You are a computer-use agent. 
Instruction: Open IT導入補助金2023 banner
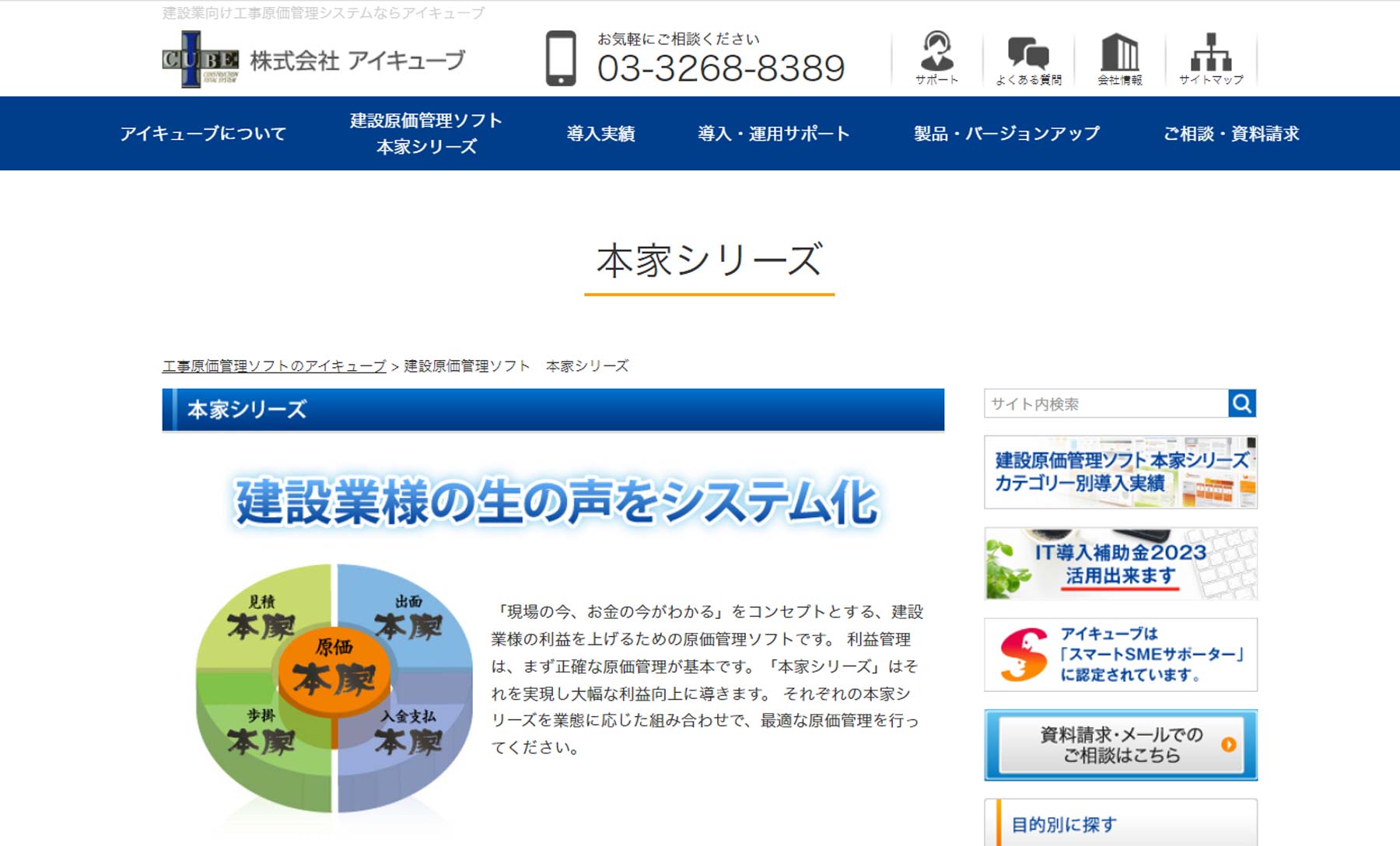[x=1120, y=564]
